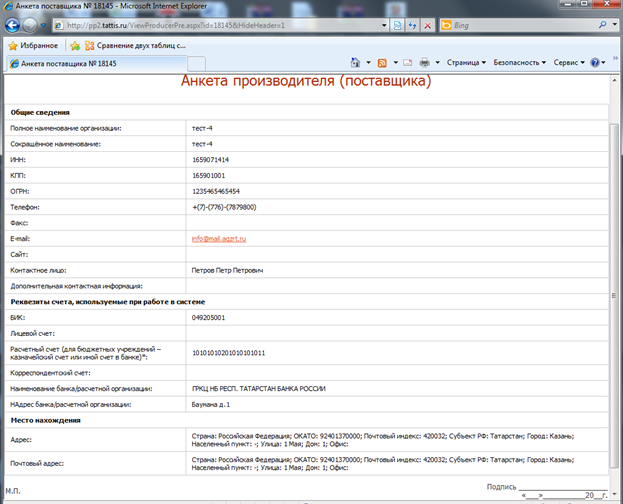Open the search provider dropdown arrow
623x504 pixels.
pos(614,25)
